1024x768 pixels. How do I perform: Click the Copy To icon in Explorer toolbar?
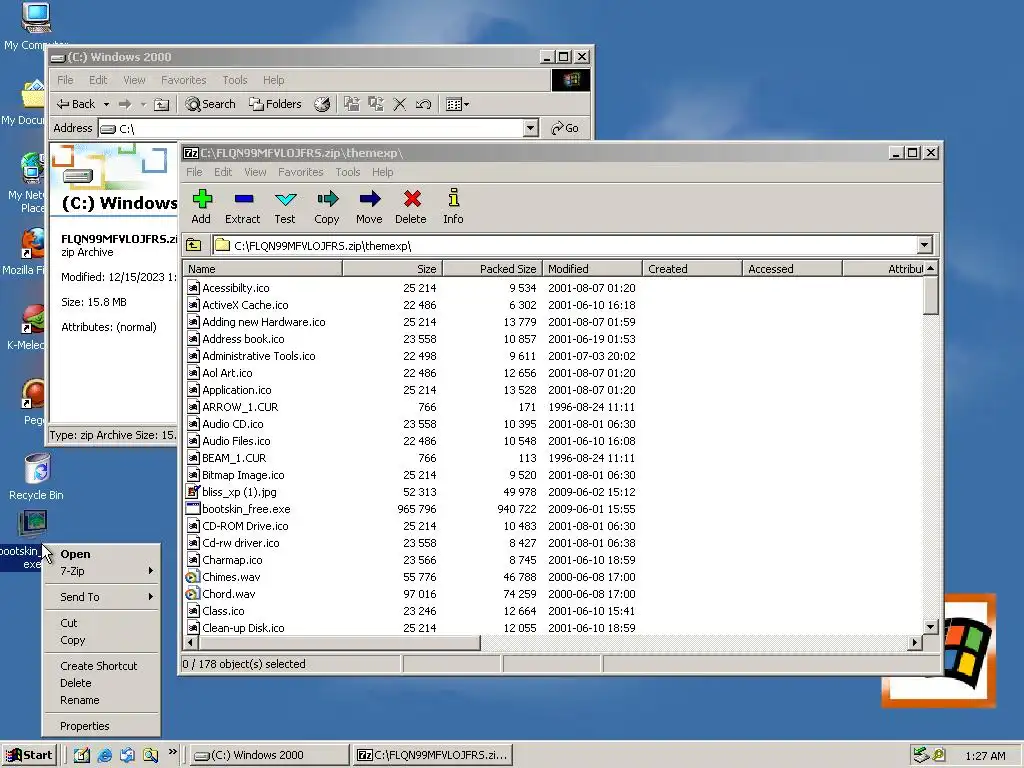(376, 104)
